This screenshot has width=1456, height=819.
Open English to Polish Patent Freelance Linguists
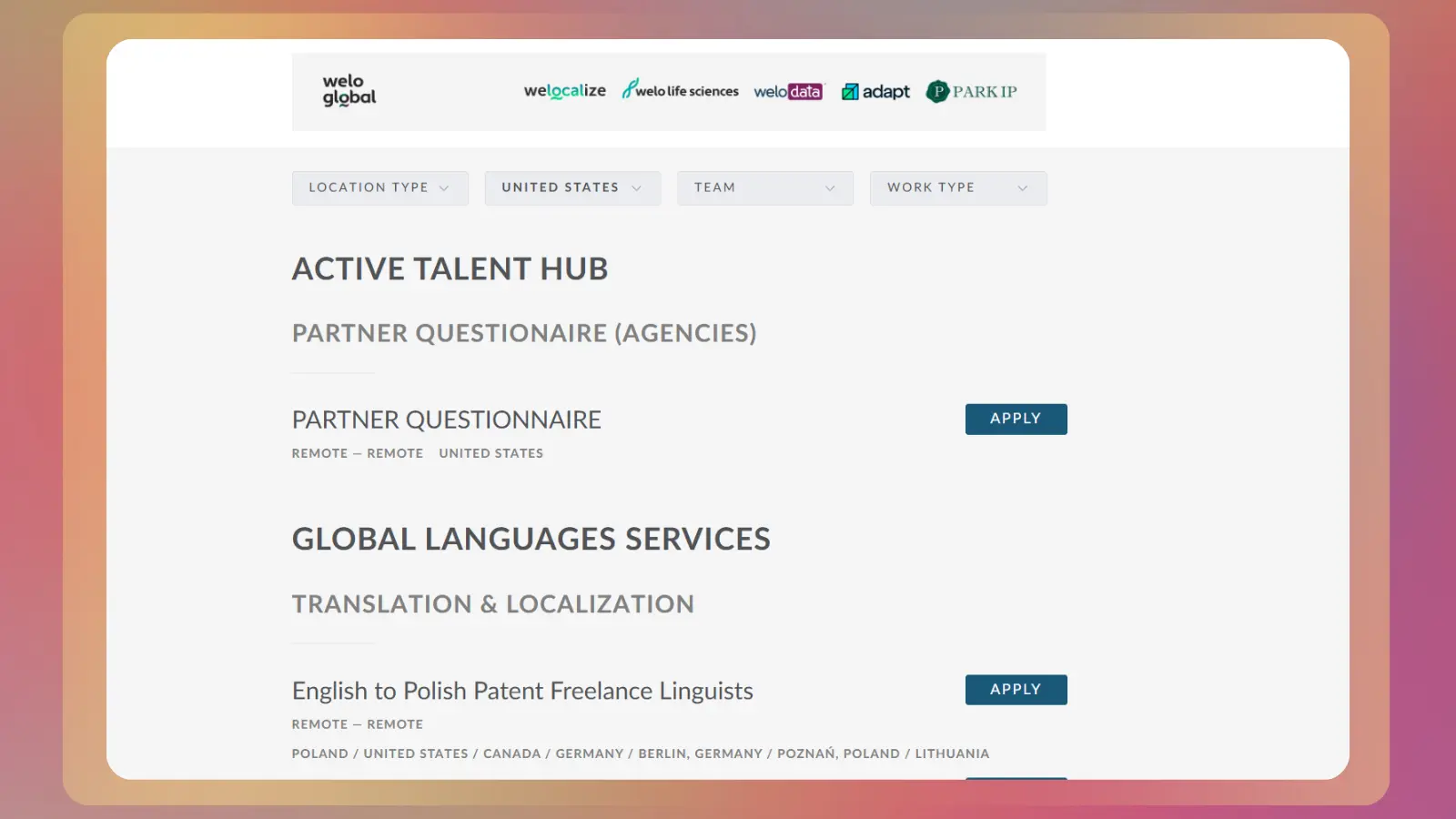[522, 691]
